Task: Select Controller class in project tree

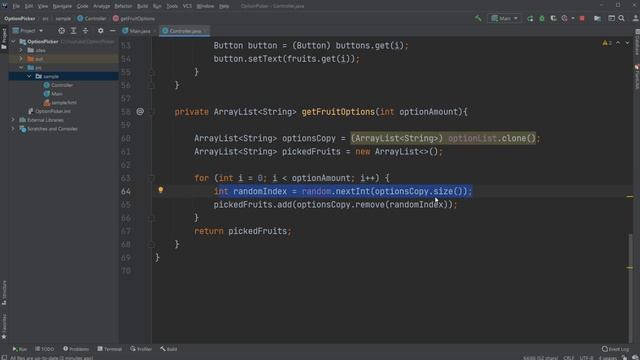Action: click(58, 85)
